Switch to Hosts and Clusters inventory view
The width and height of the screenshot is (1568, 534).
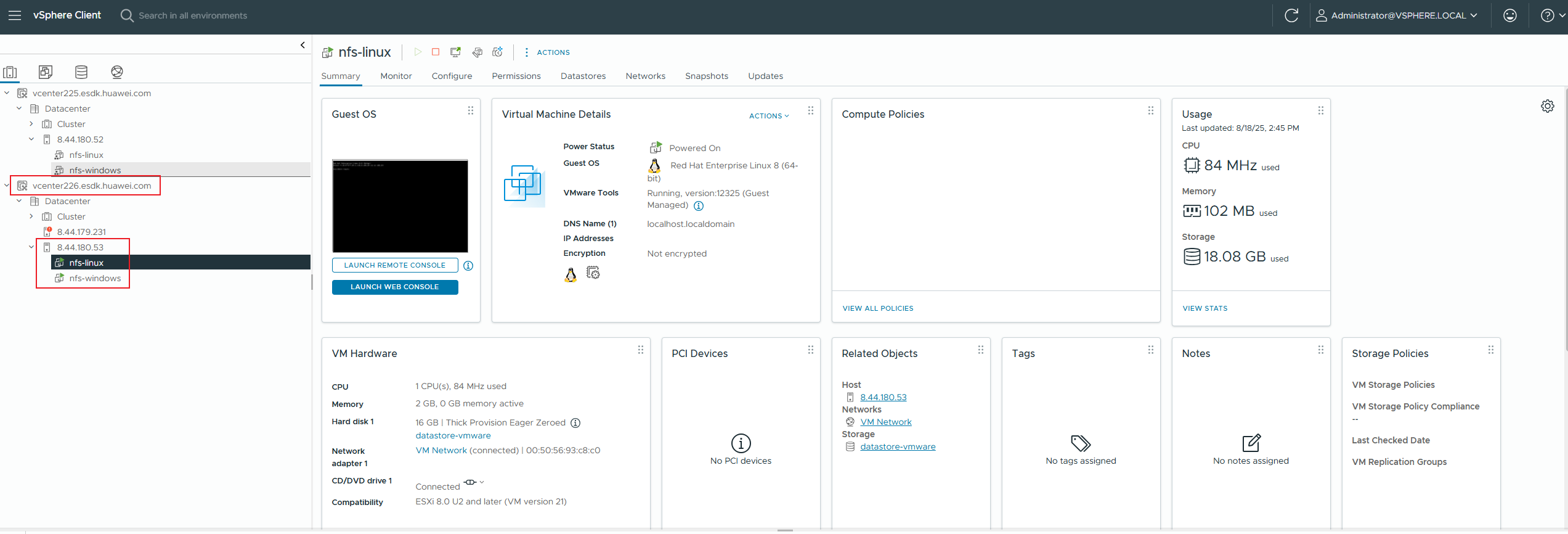[10, 72]
